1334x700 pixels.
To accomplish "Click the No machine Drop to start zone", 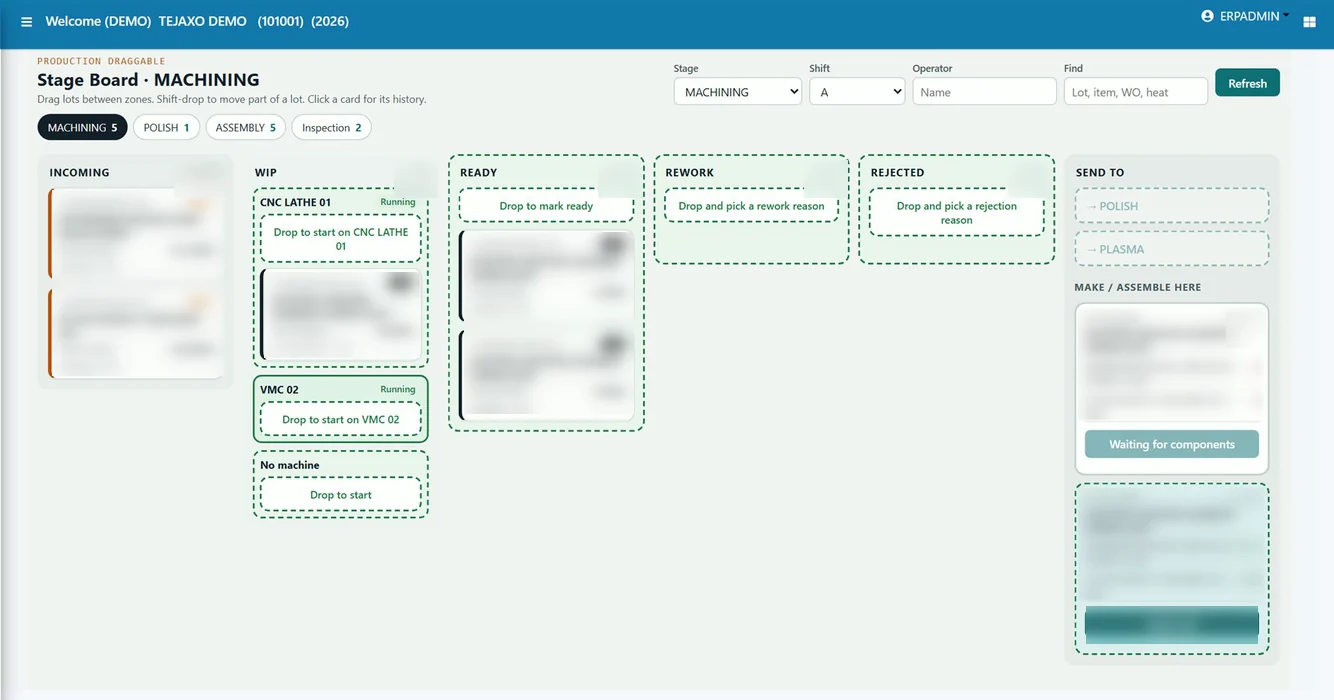I will click(x=341, y=495).
